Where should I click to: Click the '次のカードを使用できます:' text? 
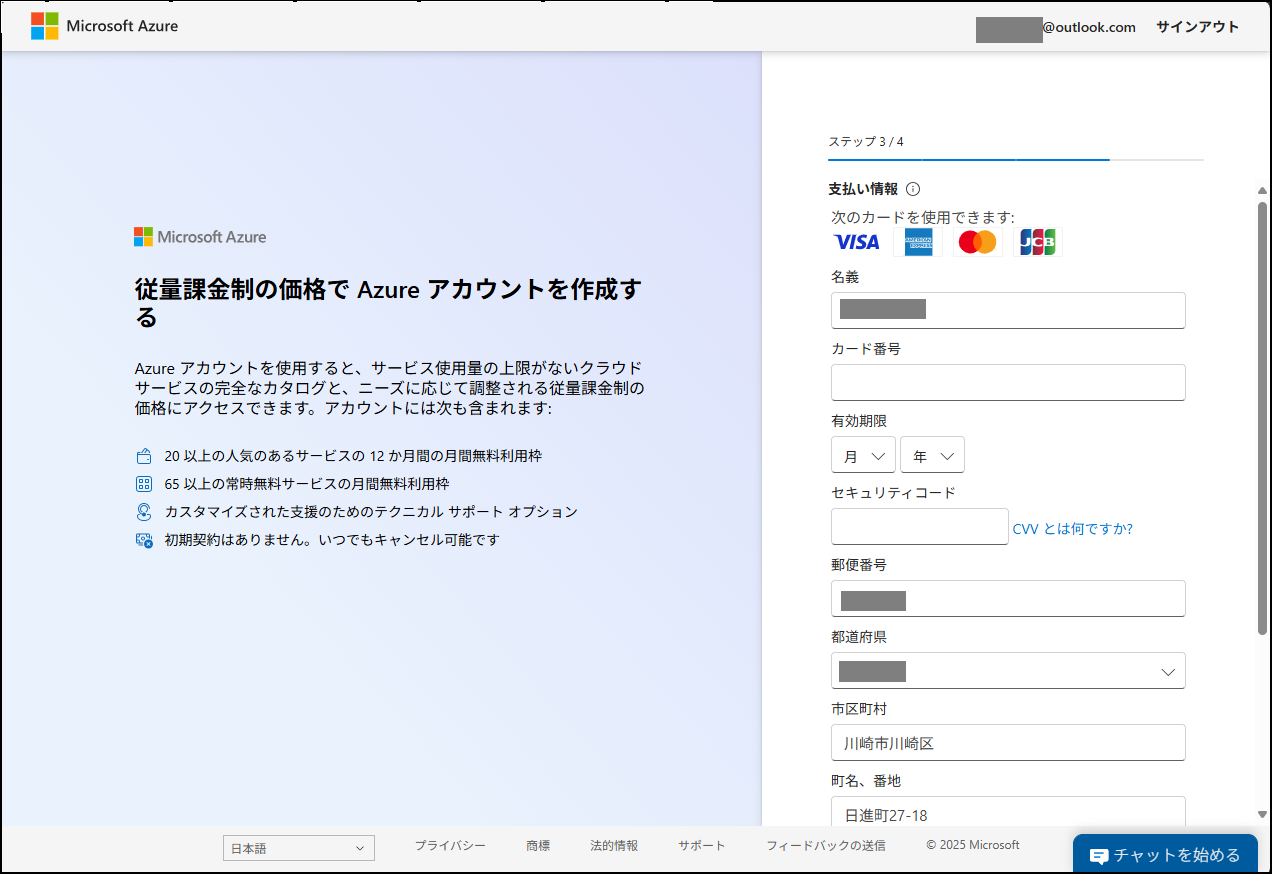[923, 217]
